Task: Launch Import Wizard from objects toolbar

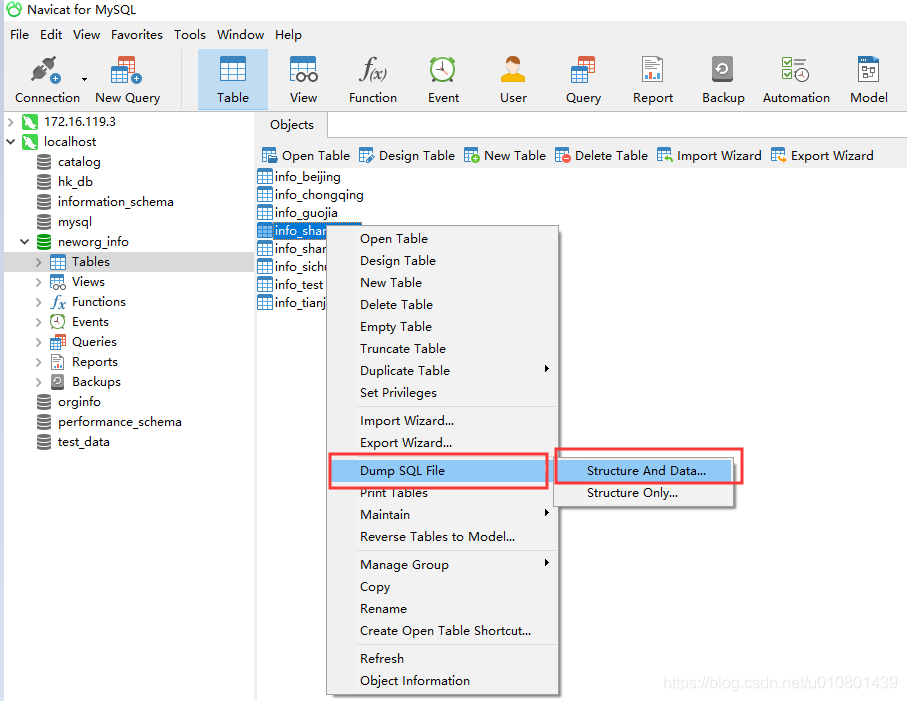Action: tap(709, 156)
